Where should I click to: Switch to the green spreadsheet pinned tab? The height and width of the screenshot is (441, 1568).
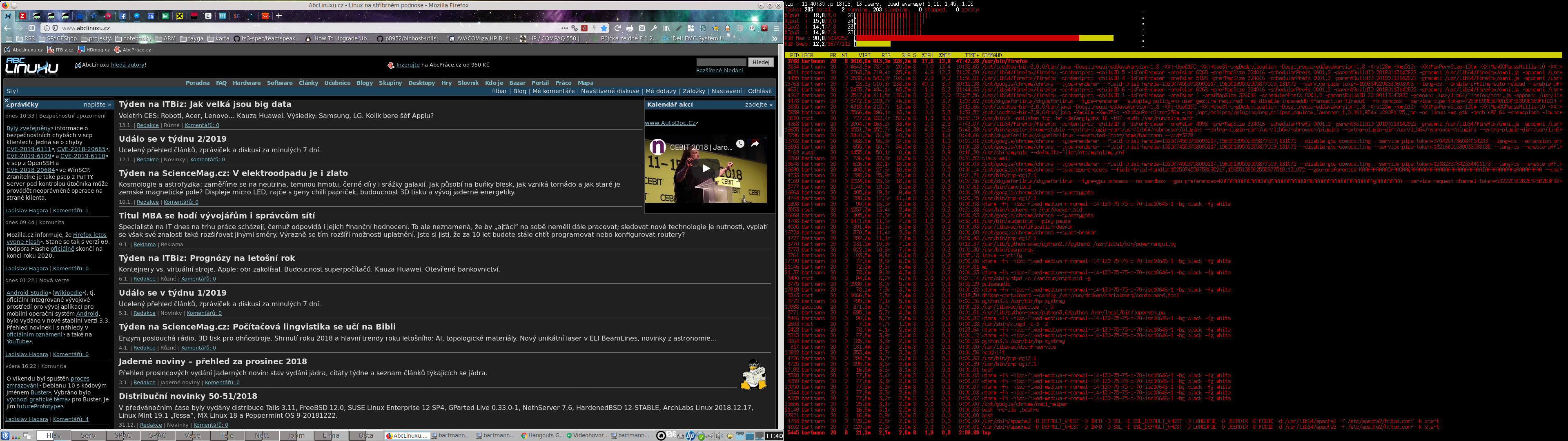[165, 16]
